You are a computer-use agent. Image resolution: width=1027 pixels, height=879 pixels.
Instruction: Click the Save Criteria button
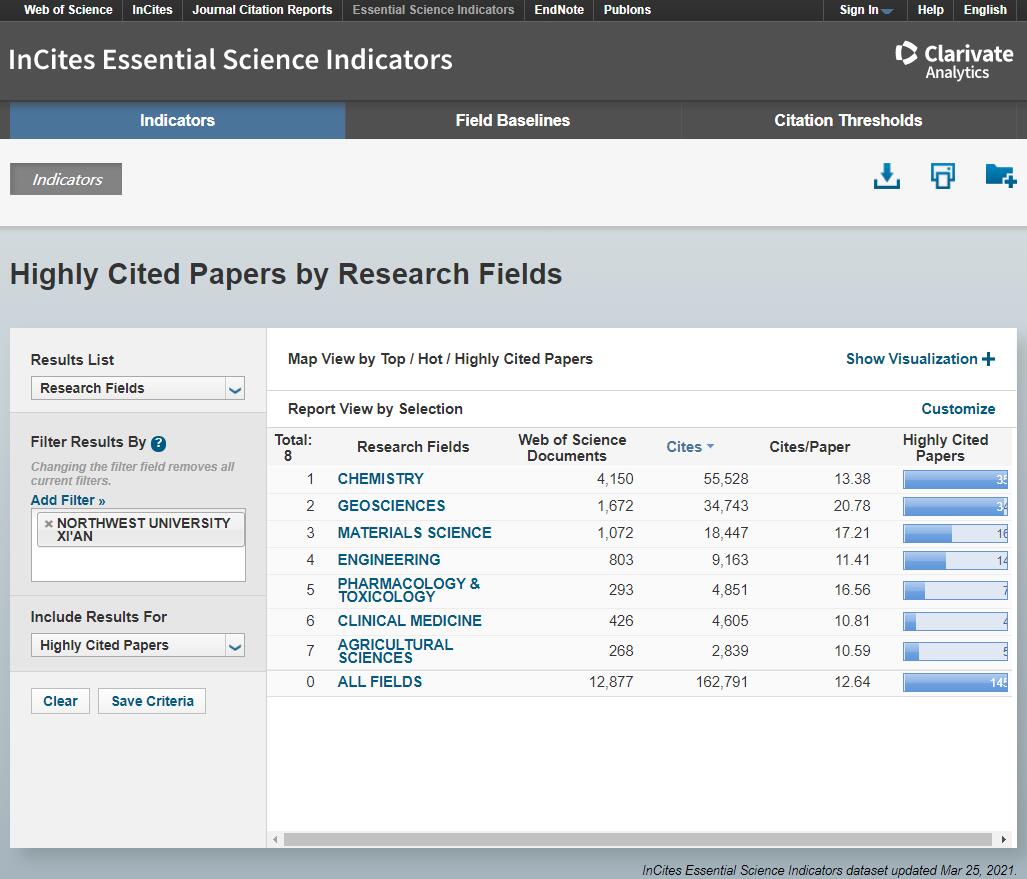pyautogui.click(x=152, y=701)
